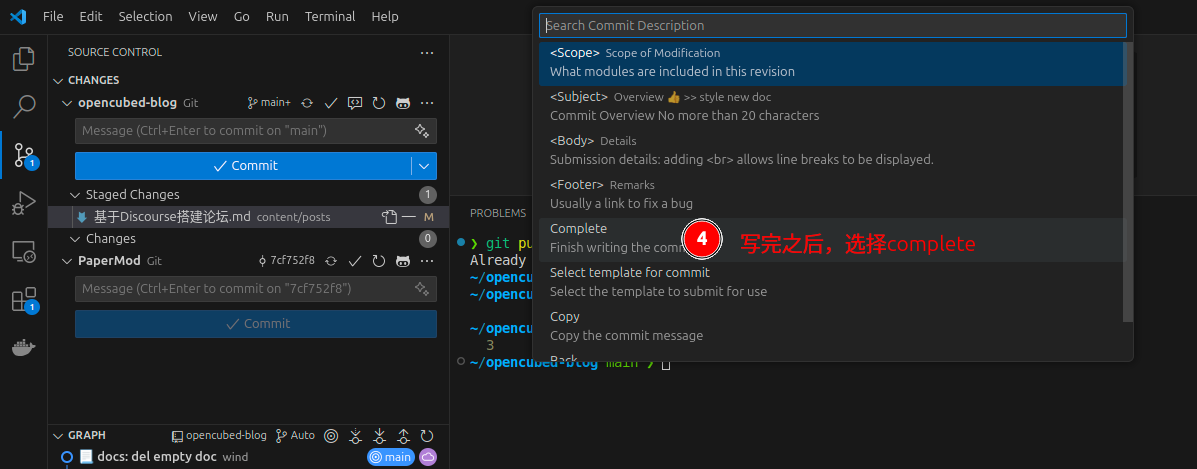Viewport: 1197px width, 469px height.
Task: Unstage the Discourse markdown file with minus icon
Action: click(409, 217)
